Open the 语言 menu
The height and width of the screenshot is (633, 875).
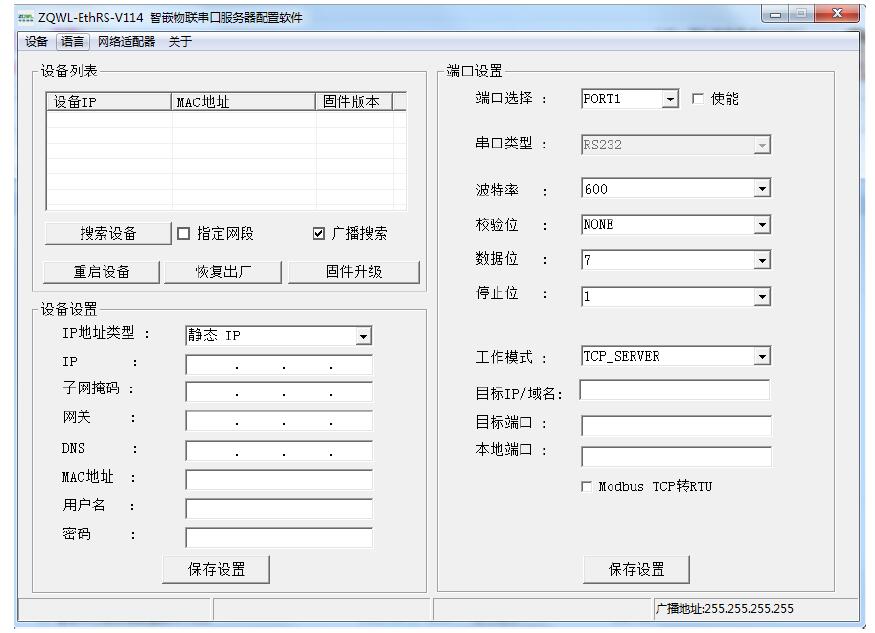coord(73,41)
